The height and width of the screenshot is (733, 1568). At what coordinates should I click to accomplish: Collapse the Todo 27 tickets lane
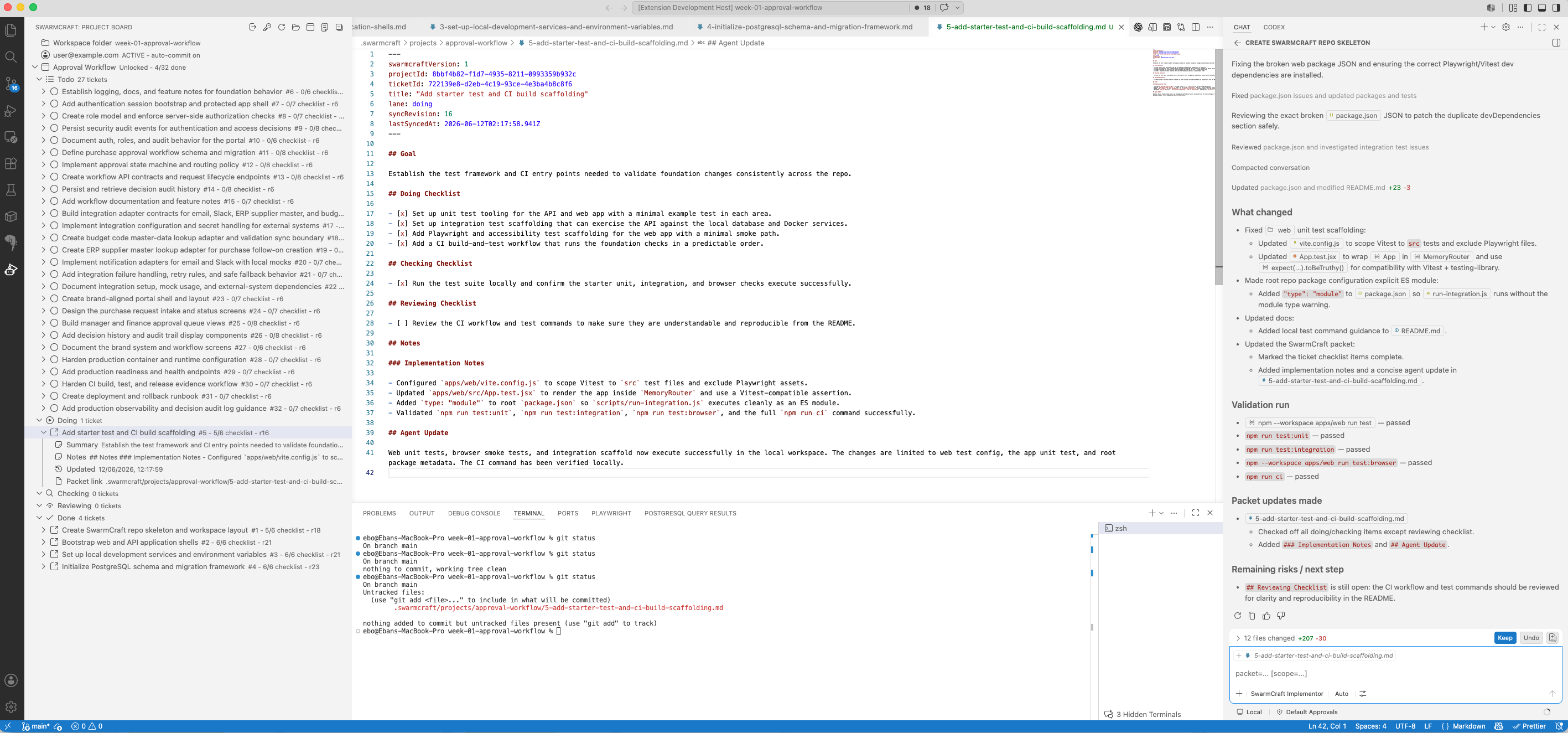(x=40, y=79)
